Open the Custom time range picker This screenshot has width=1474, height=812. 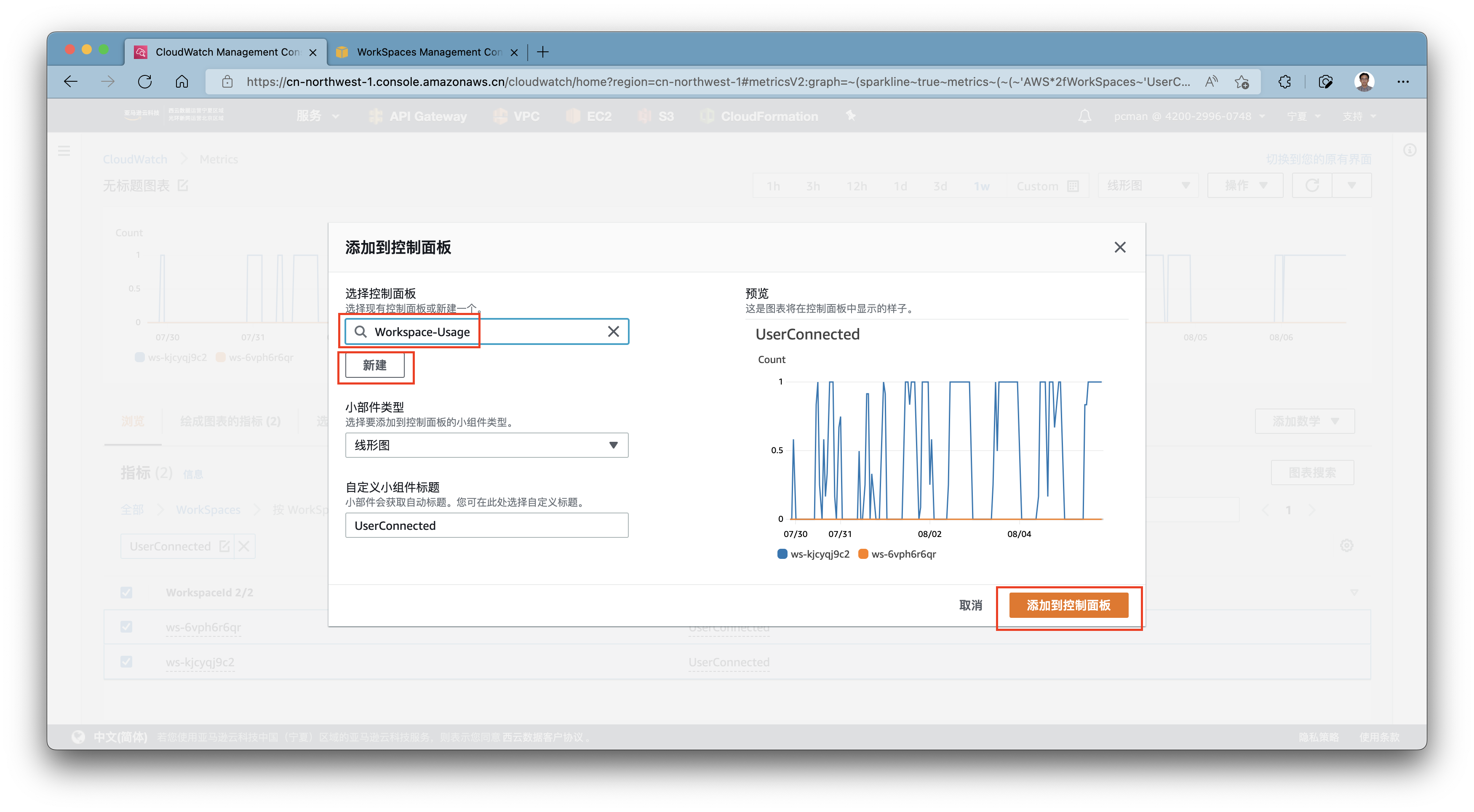1047,186
